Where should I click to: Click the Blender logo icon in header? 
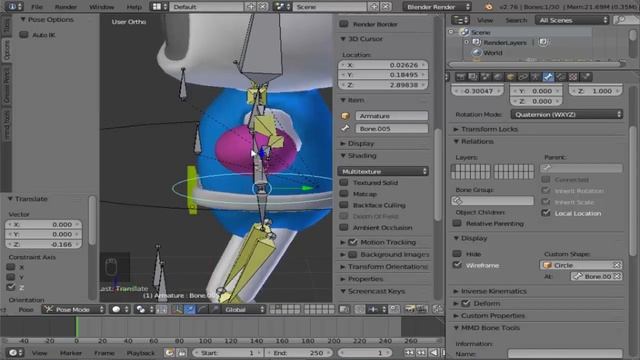[x=489, y=7]
